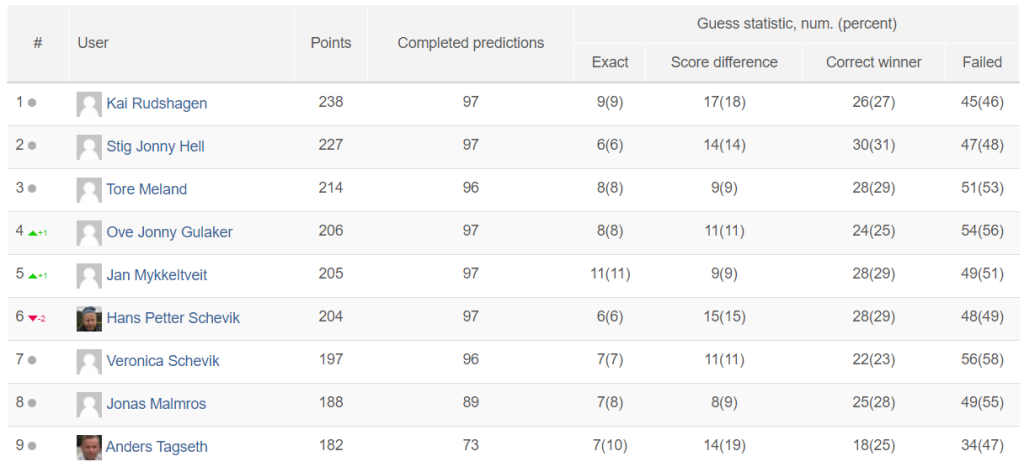Viewport: 1024px width, 467px height.
Task: Click Hans Petter Schevik's profile photo
Action: (x=89, y=319)
